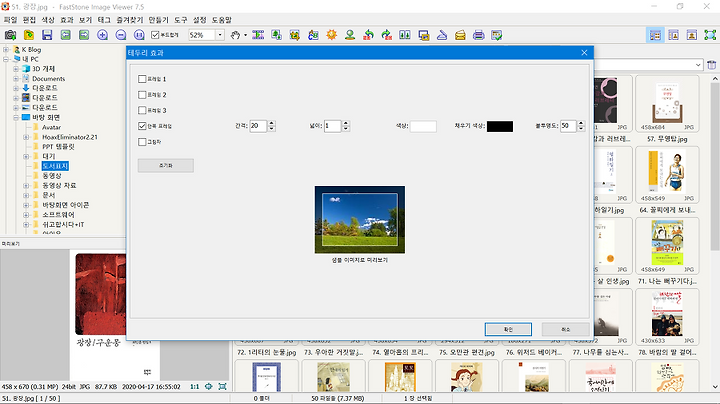
Task: Open the 색상 menu
Action: point(48,20)
